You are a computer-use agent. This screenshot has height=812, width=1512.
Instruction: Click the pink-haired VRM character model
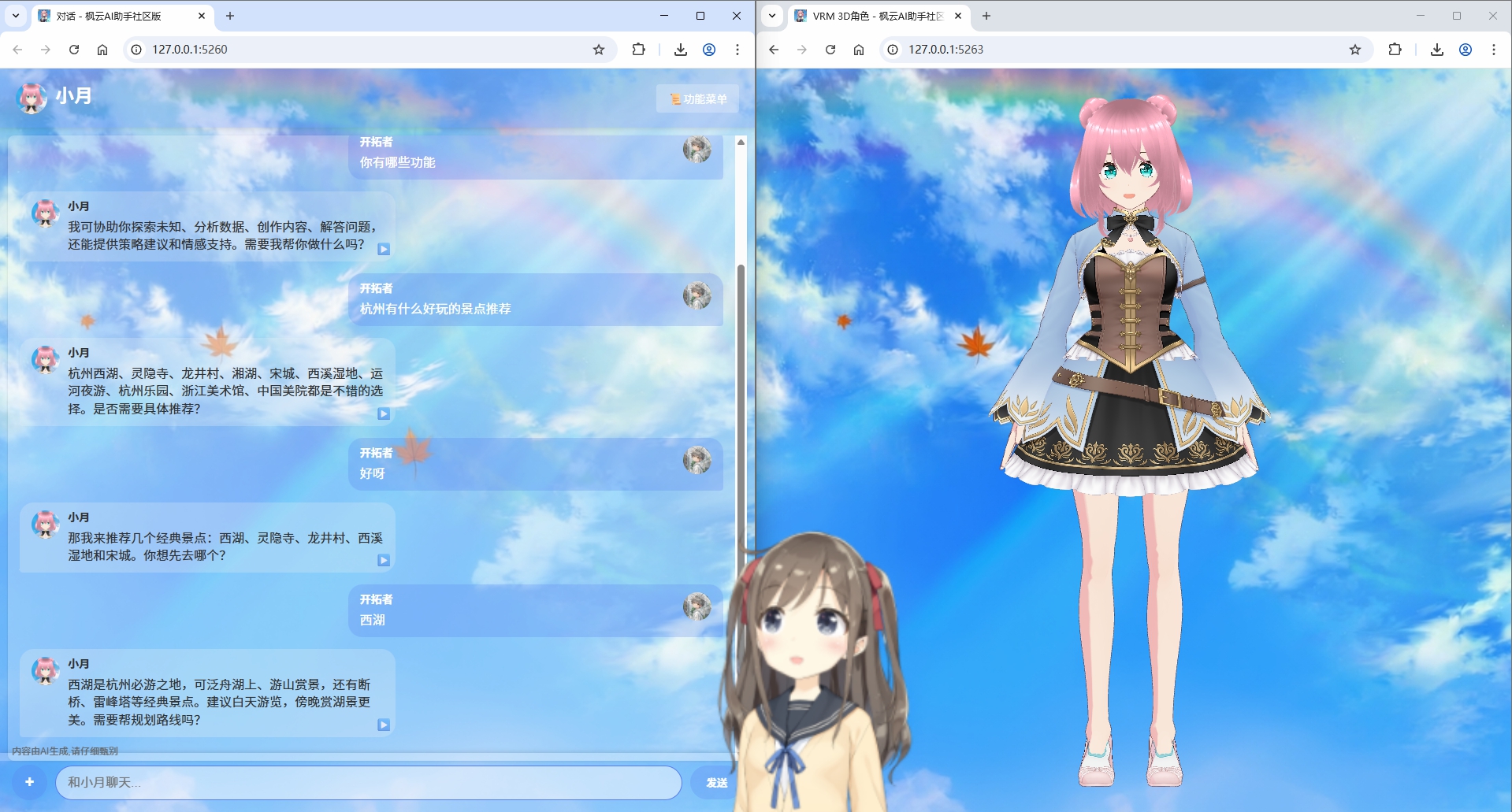tap(1128, 441)
